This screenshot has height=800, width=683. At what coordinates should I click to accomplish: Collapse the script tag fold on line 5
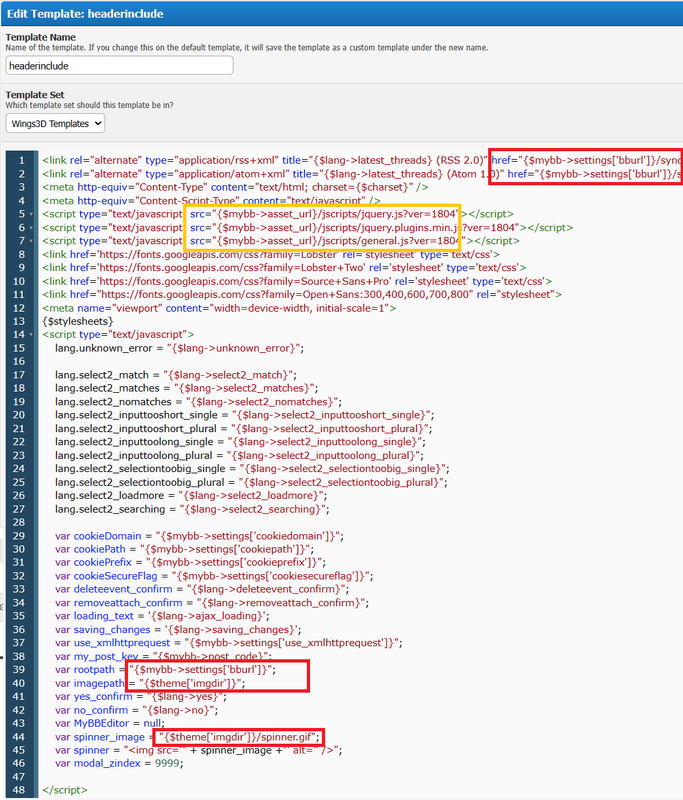pyautogui.click(x=31, y=214)
